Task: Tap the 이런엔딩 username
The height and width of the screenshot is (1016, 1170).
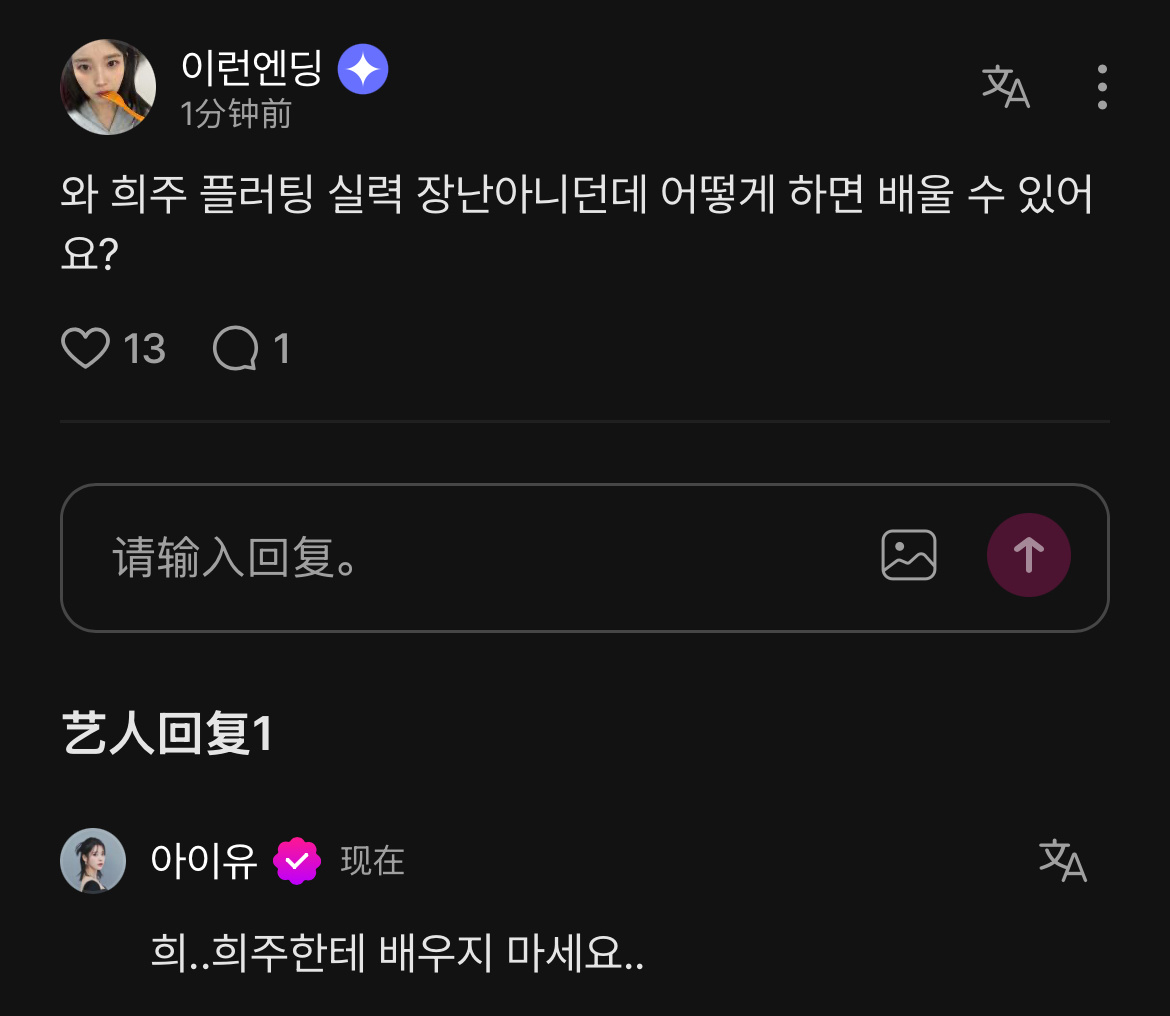Action: (x=252, y=68)
